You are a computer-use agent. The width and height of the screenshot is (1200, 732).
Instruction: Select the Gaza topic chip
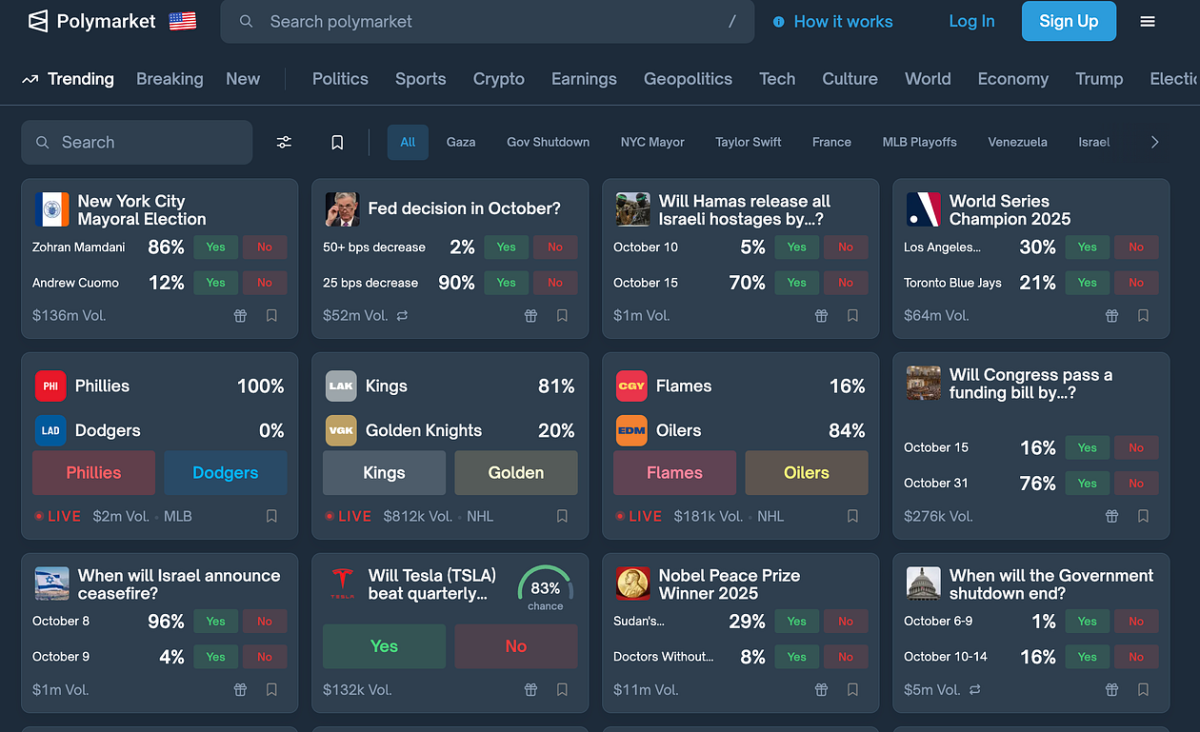[x=461, y=142]
